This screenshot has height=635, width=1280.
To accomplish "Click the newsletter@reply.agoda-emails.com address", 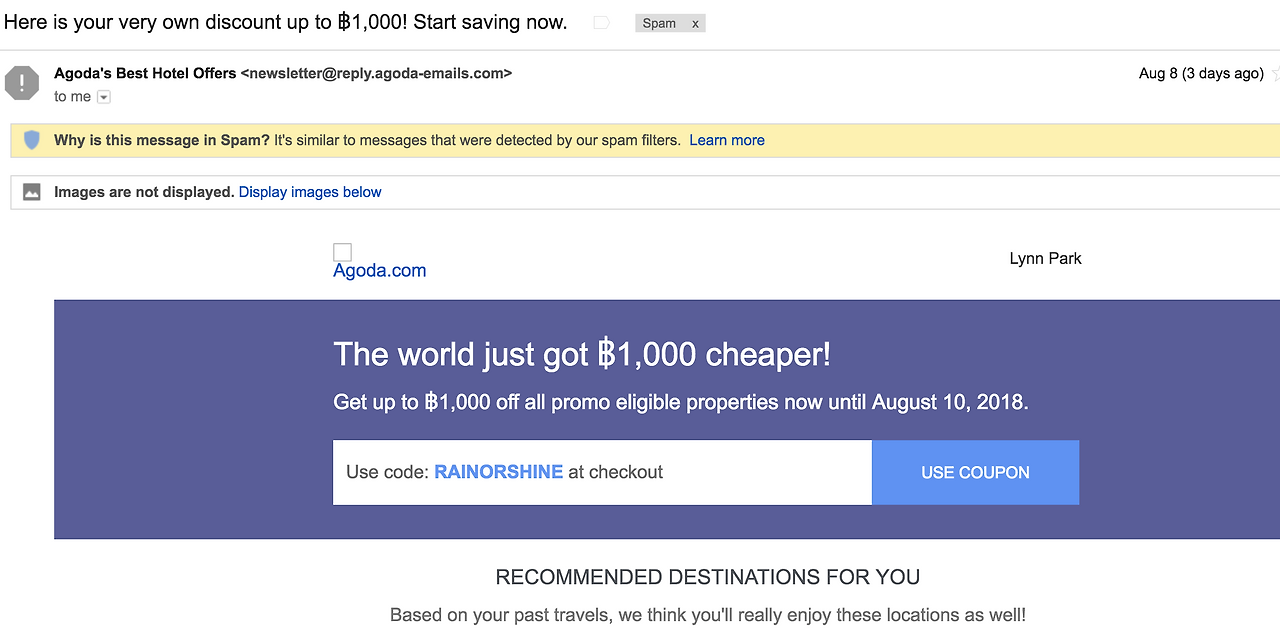I will tap(376, 73).
